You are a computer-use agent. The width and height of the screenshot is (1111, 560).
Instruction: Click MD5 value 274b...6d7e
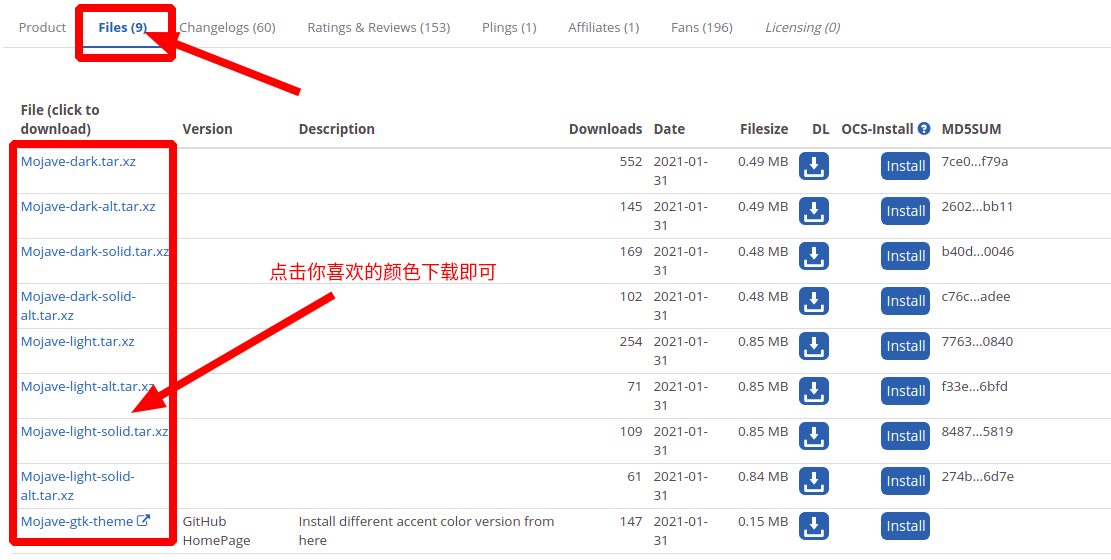pyautogui.click(x=977, y=476)
